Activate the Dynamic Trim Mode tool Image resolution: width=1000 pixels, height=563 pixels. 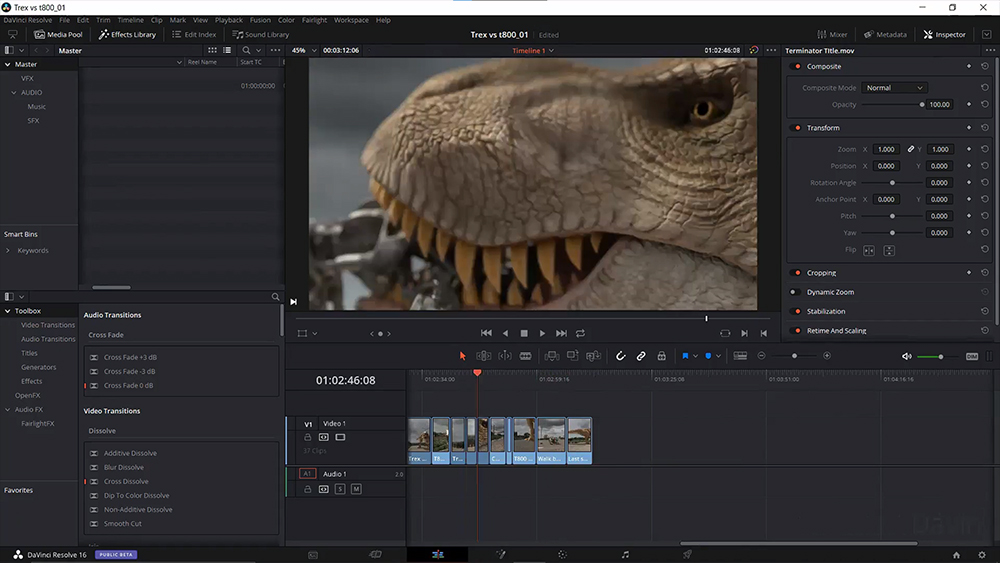(x=504, y=356)
